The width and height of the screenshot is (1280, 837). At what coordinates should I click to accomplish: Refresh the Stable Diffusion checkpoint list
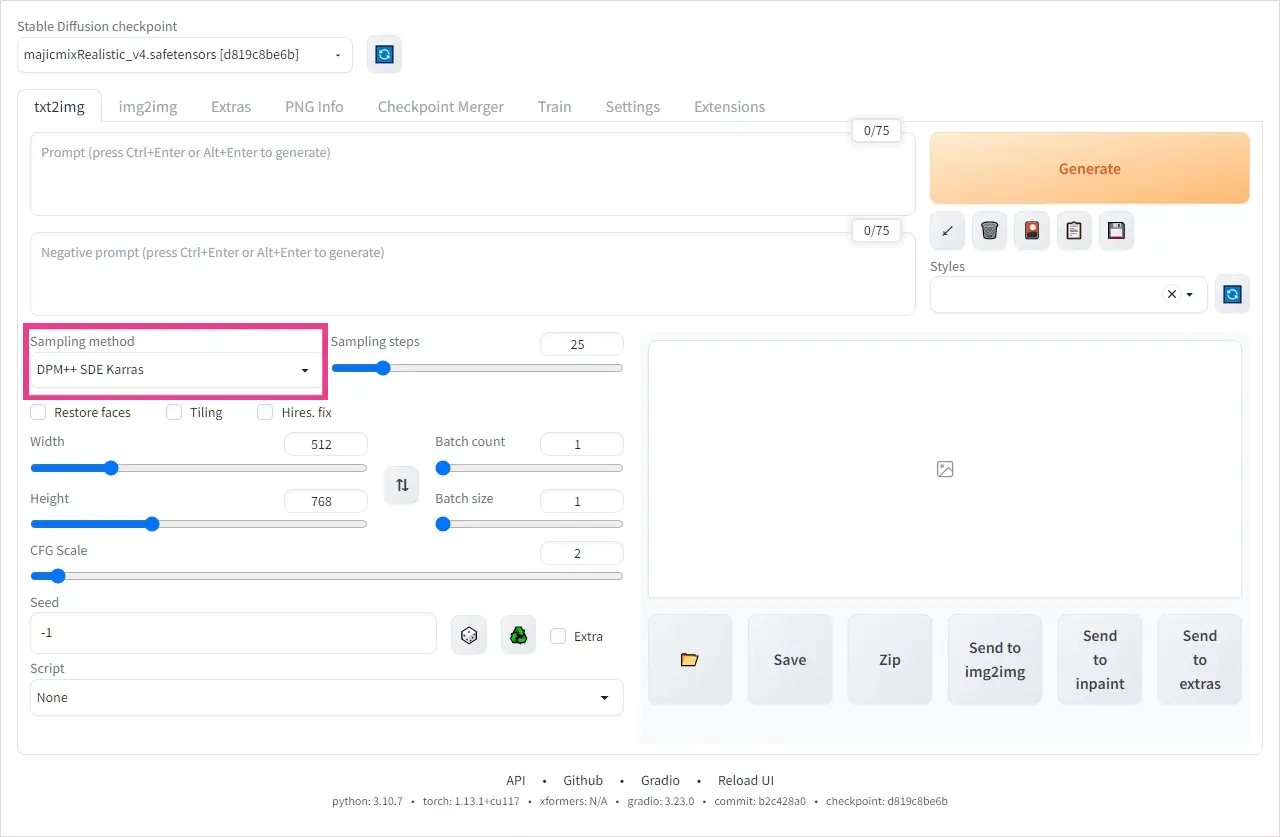tap(384, 55)
